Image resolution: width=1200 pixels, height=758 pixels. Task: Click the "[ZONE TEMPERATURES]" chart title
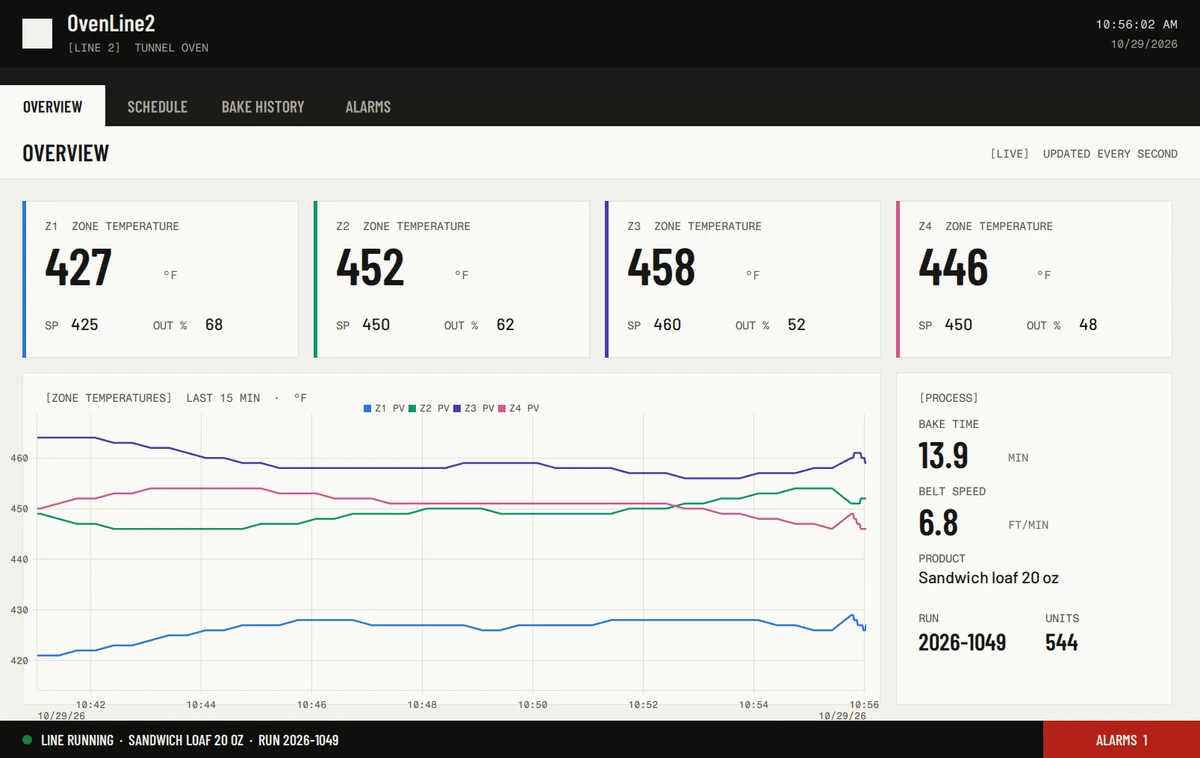109,398
